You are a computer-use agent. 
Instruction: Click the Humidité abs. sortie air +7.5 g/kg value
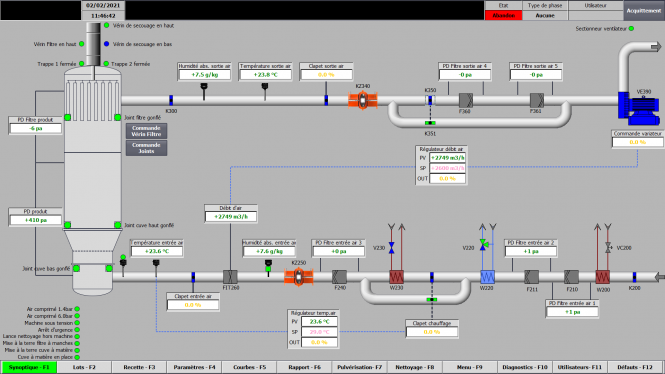(x=204, y=75)
